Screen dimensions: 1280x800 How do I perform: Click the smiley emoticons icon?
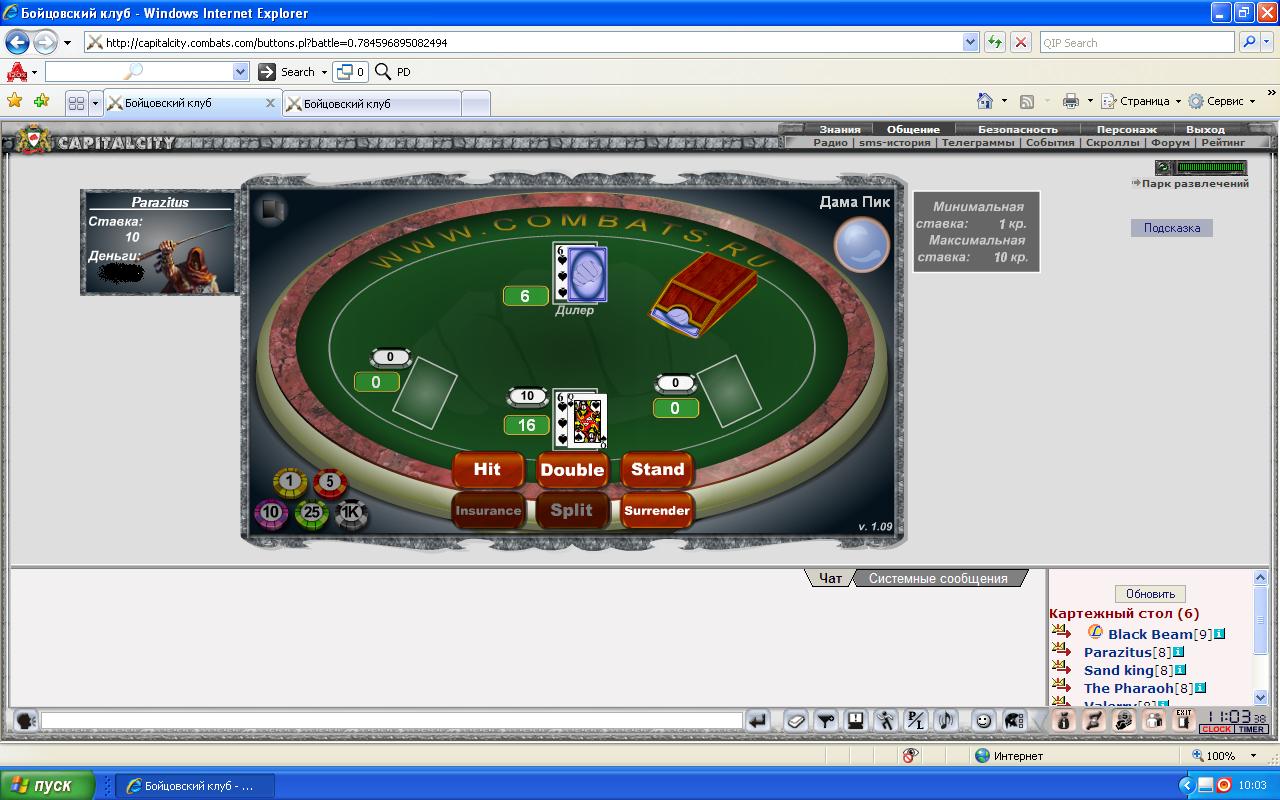coord(984,720)
